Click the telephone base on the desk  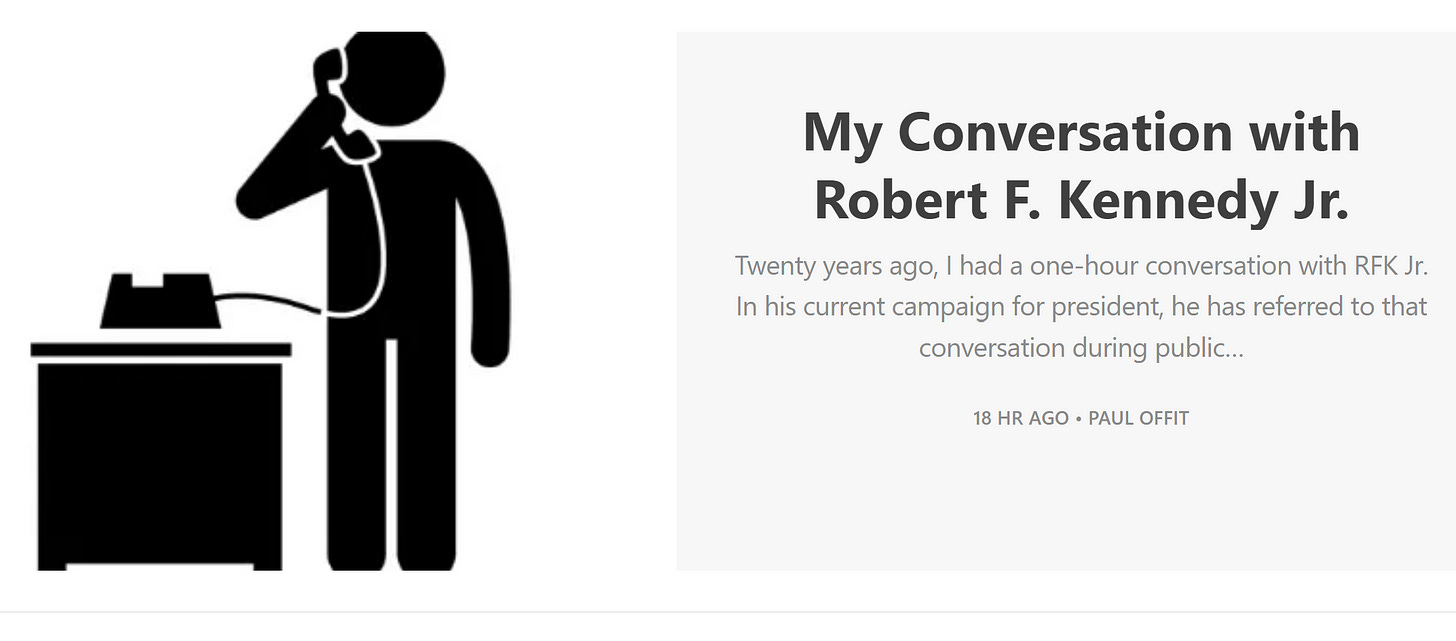tap(160, 302)
